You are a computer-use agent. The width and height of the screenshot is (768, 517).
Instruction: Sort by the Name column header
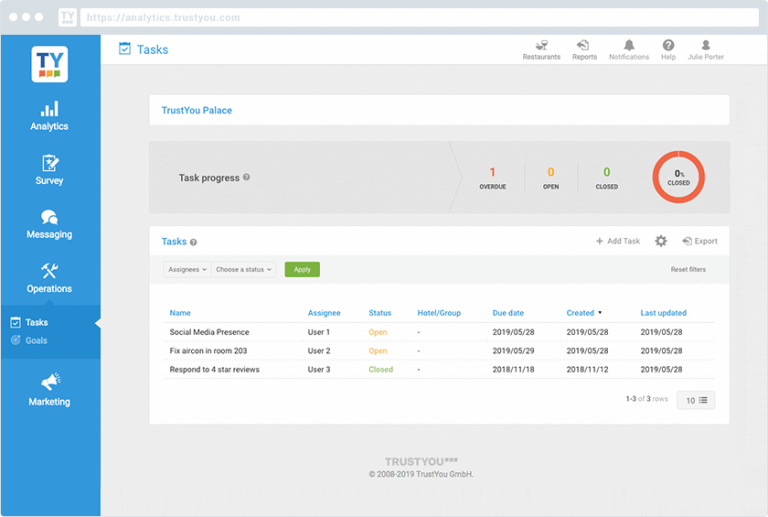(180, 313)
